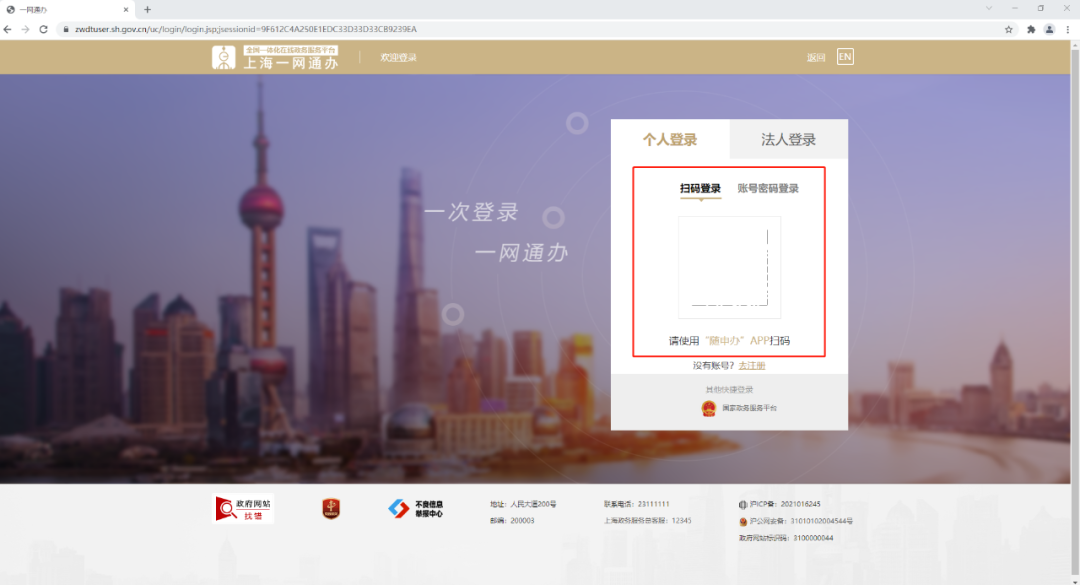Click 国家政务服务平台 quick login text
This screenshot has height=585, width=1080.
point(749,408)
